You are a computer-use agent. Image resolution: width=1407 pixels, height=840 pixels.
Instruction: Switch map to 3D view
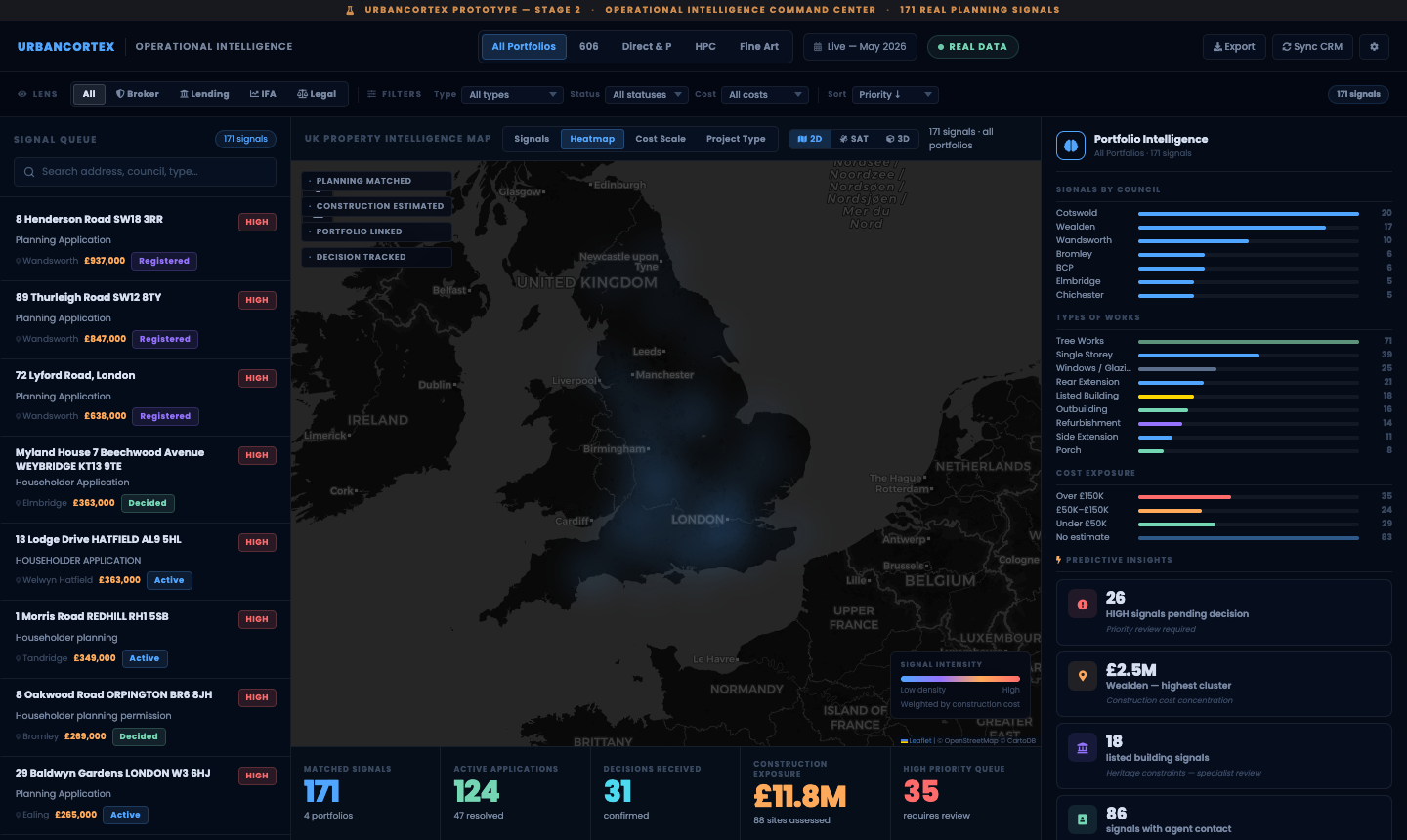point(898,139)
